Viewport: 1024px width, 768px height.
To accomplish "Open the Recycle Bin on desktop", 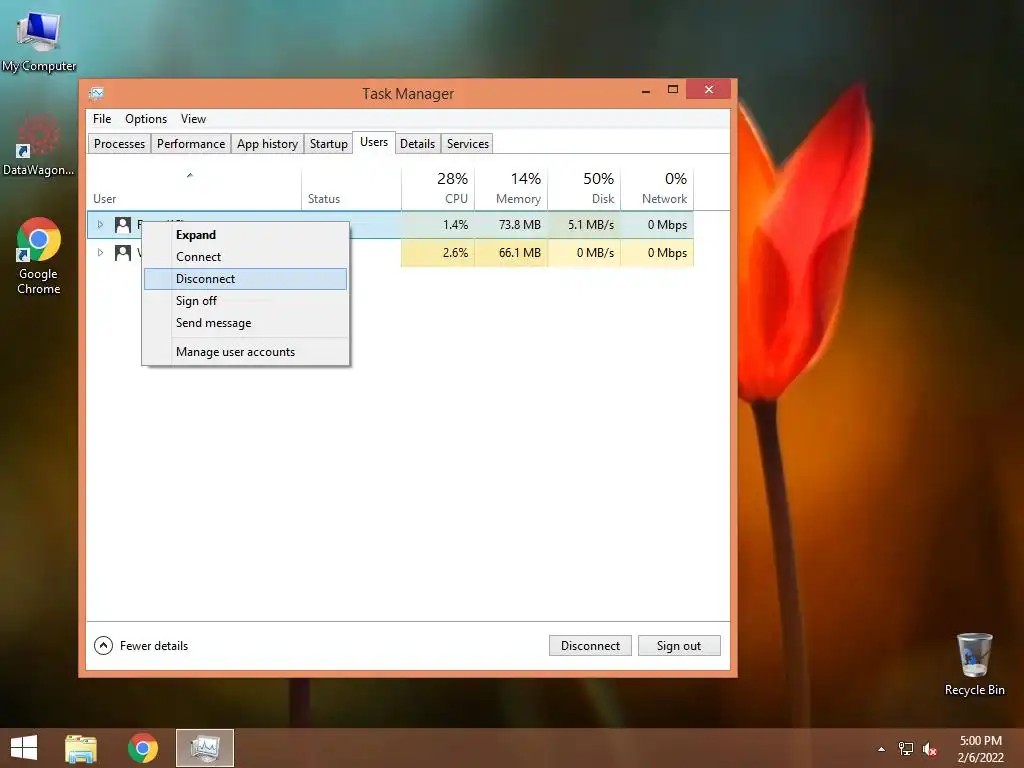I will click(974, 664).
